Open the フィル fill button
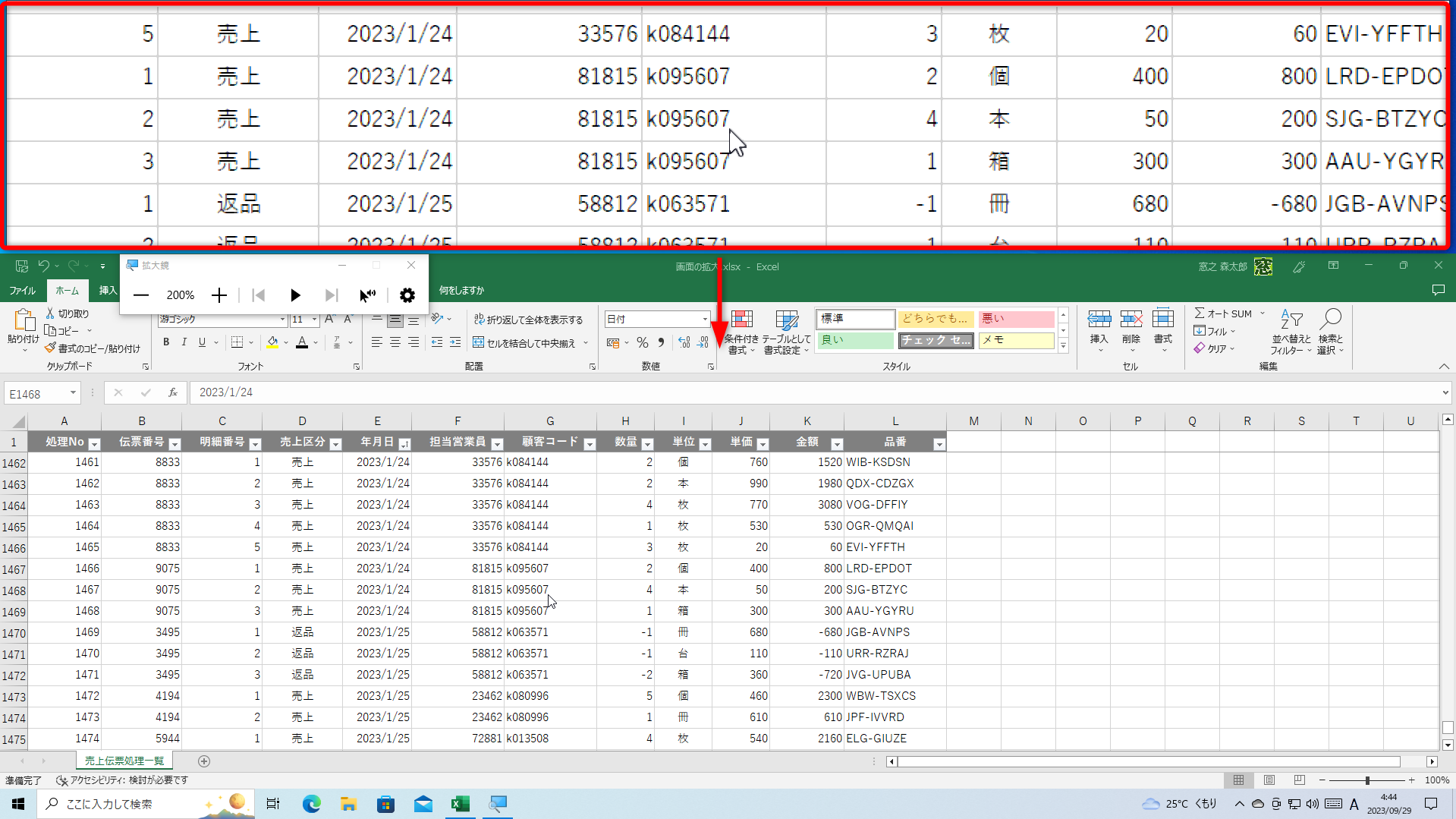 (x=1211, y=331)
